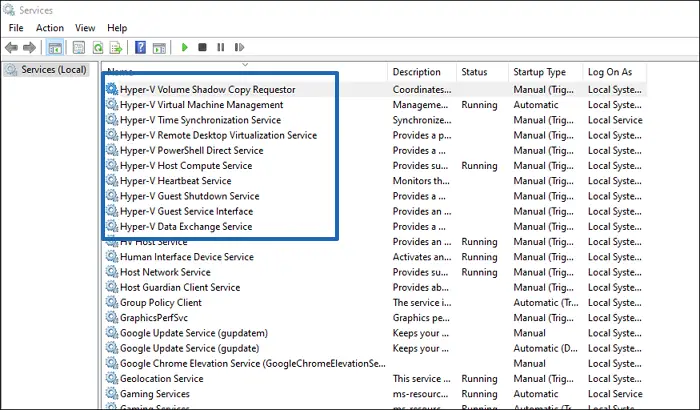The image size is (700, 410).
Task: Click gear icon of Hyper-V Virtual Machine Management
Action: [112, 105]
